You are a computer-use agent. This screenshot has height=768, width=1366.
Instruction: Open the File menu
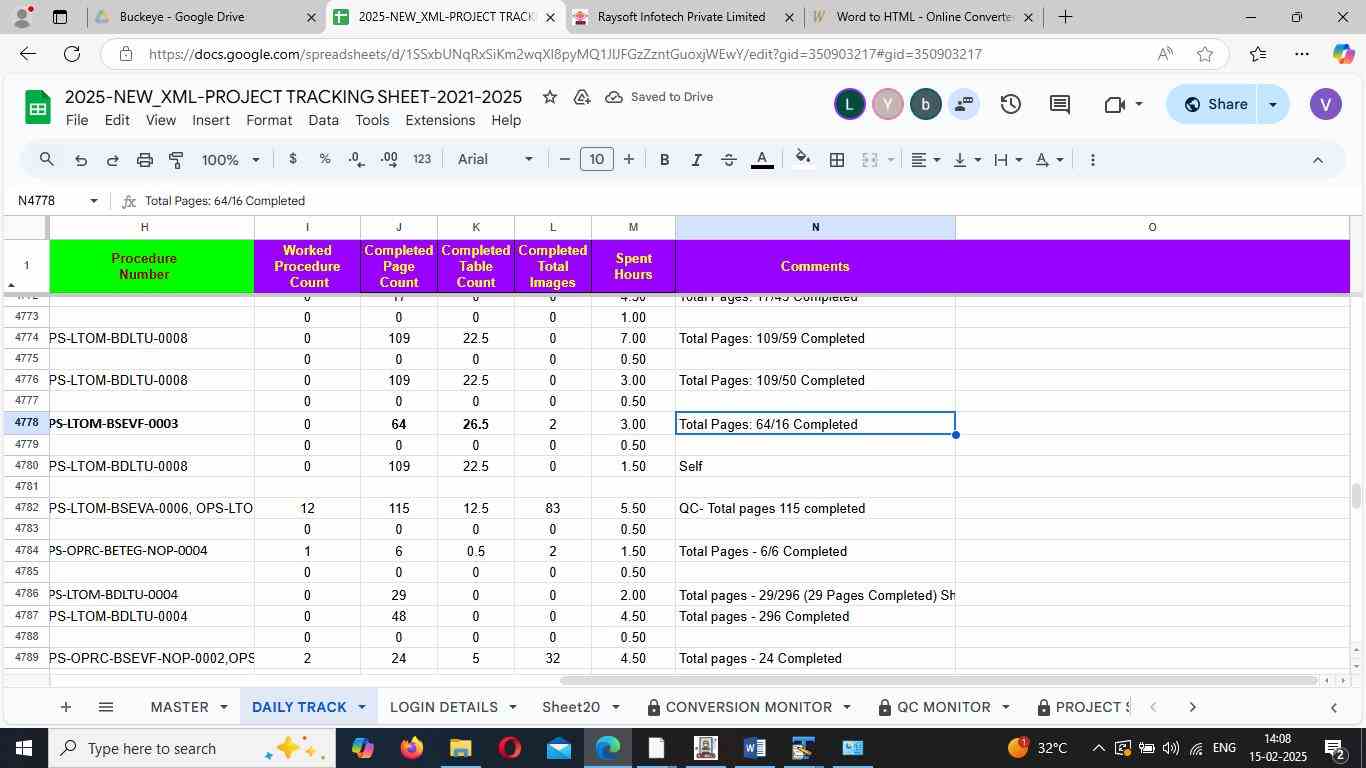pyautogui.click(x=77, y=120)
